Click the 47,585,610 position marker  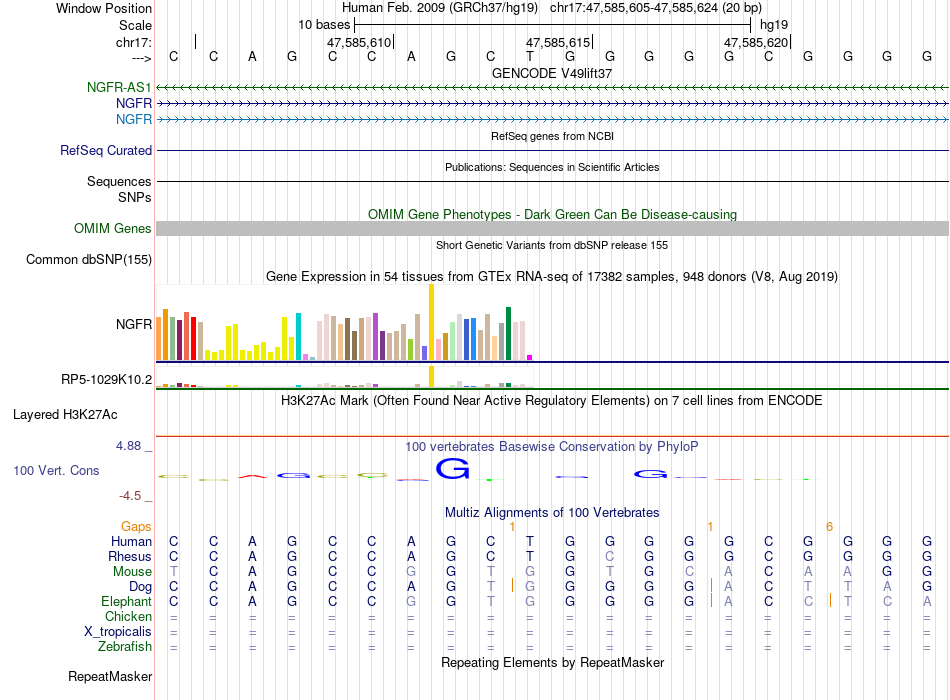[x=359, y=42]
